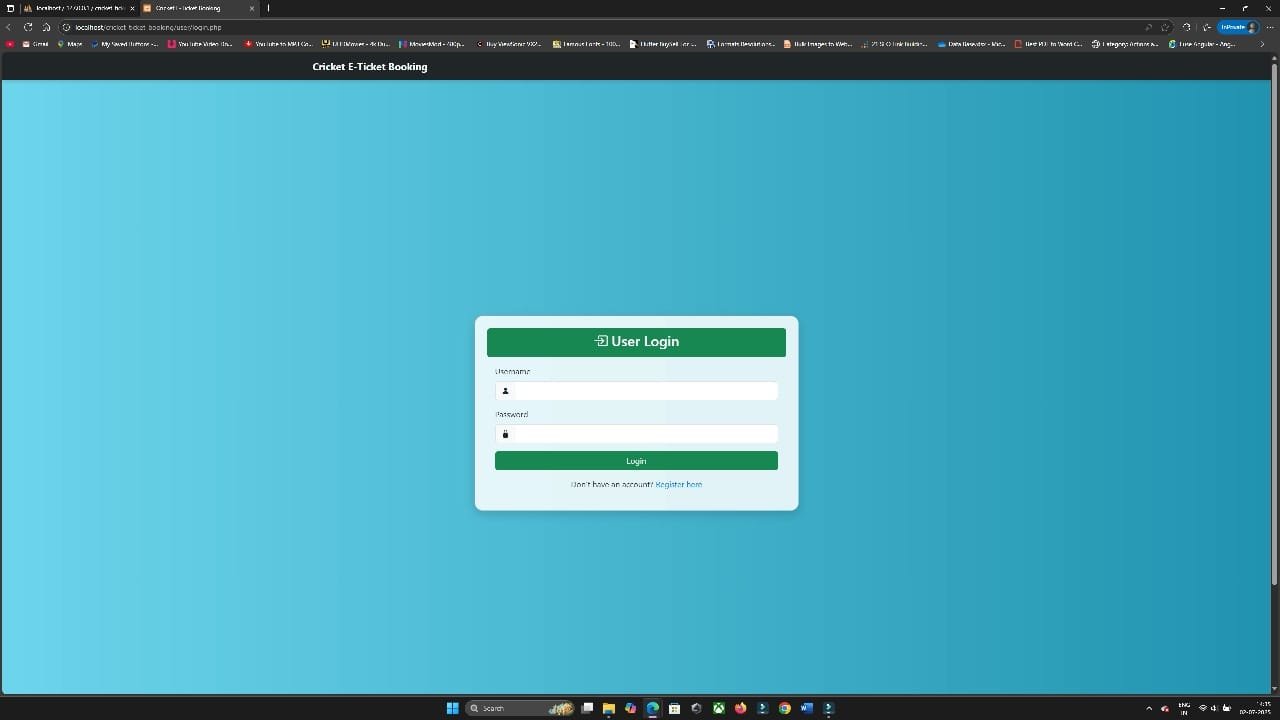Viewport: 1280px width, 720px height.
Task: Click the browser home icon
Action: click(x=46, y=27)
